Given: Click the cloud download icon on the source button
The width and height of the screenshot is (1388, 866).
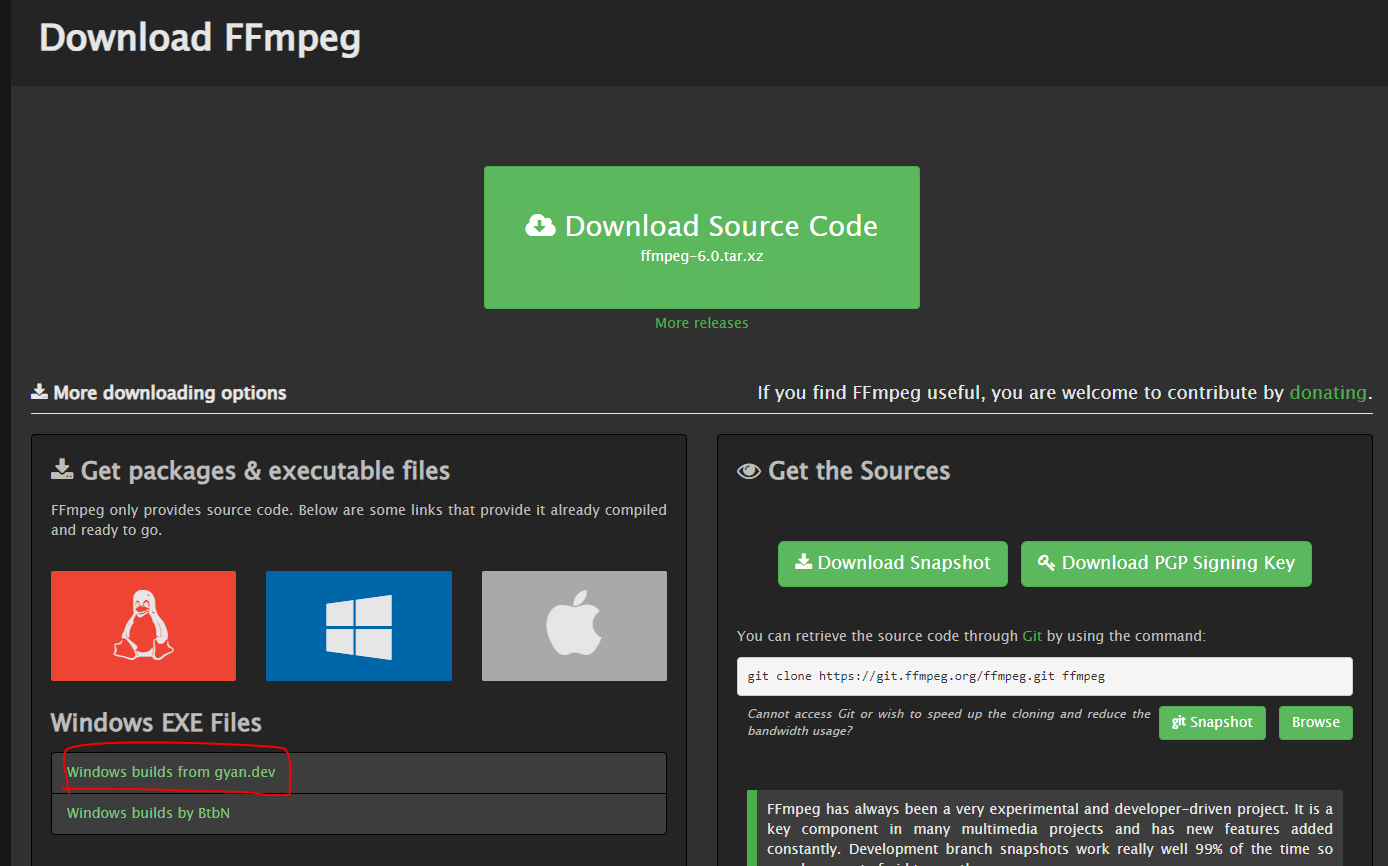Looking at the screenshot, I should click(x=541, y=225).
